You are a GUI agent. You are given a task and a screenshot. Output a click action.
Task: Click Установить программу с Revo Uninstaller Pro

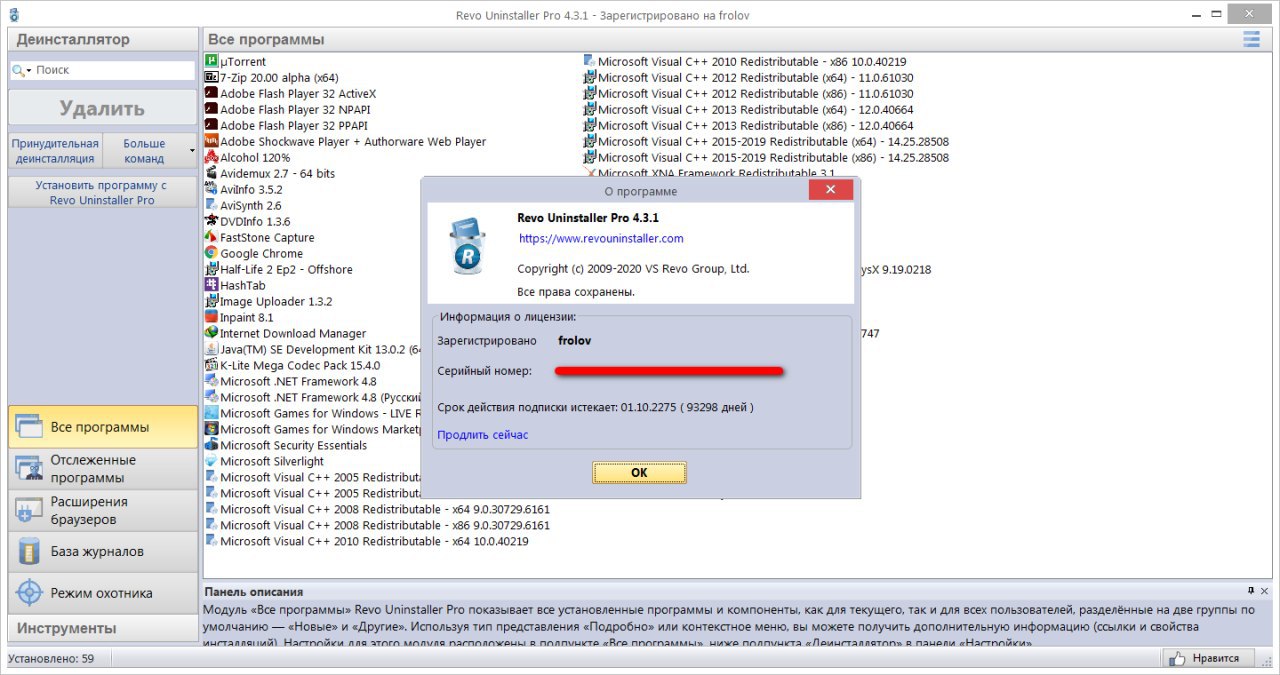102,193
